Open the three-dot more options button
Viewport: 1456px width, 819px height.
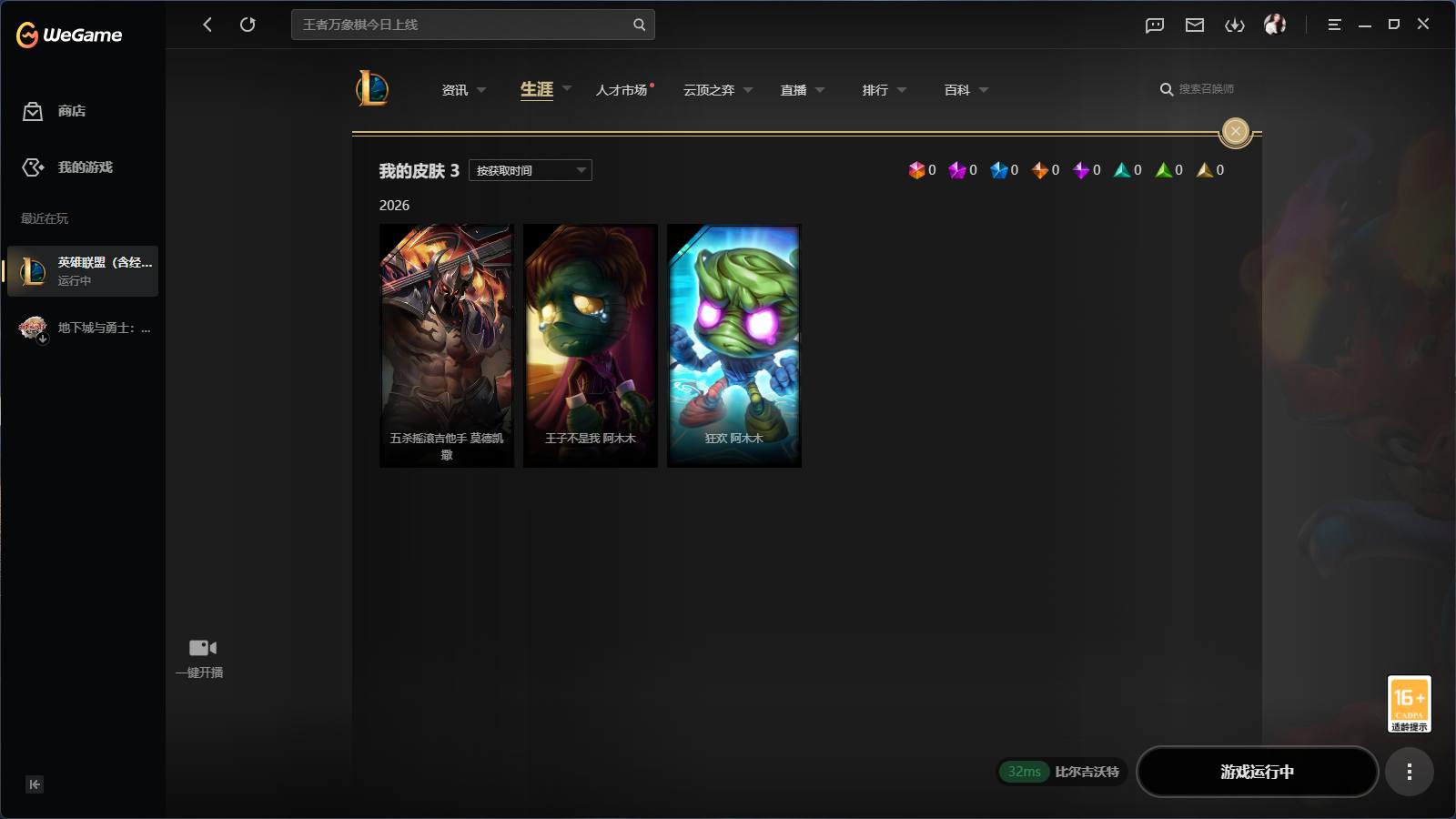tap(1409, 772)
